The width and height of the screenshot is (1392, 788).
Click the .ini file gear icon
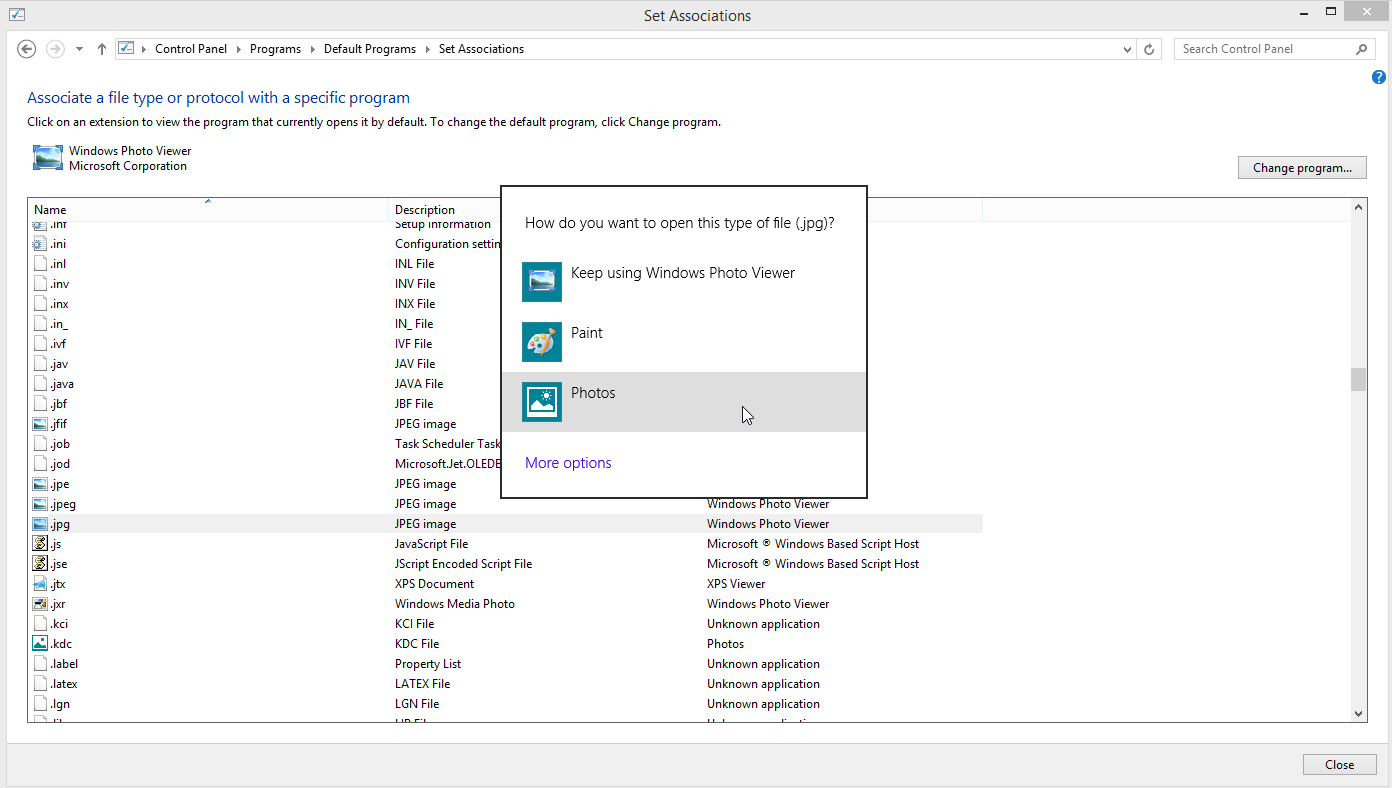pos(40,244)
